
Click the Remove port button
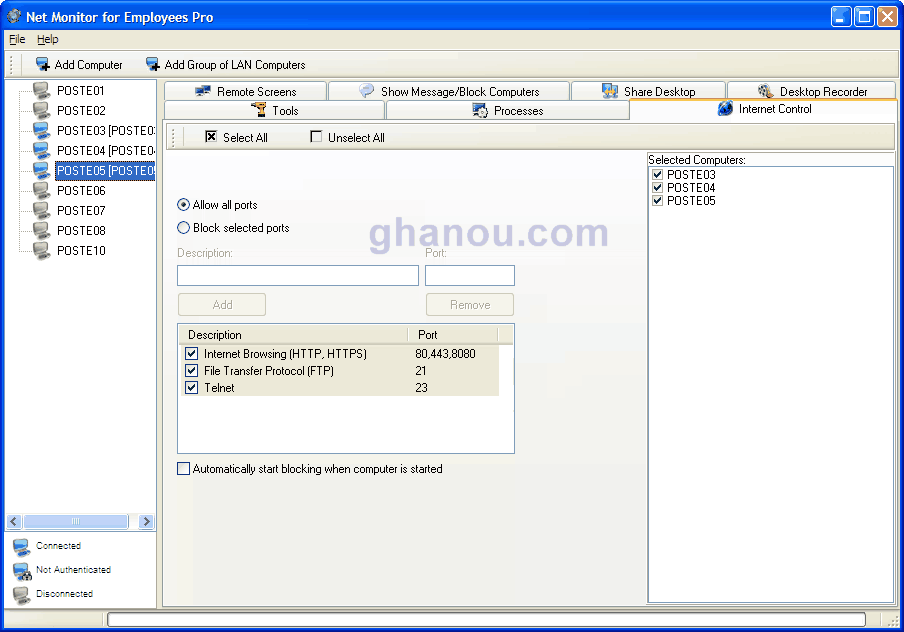[470, 304]
